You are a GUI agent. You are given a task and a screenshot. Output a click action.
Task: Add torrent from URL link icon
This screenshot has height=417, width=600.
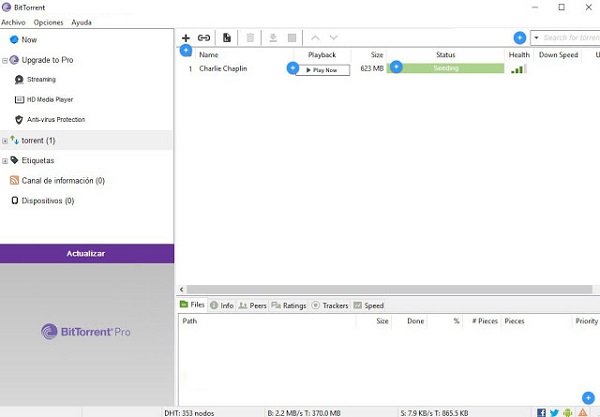[204, 38]
